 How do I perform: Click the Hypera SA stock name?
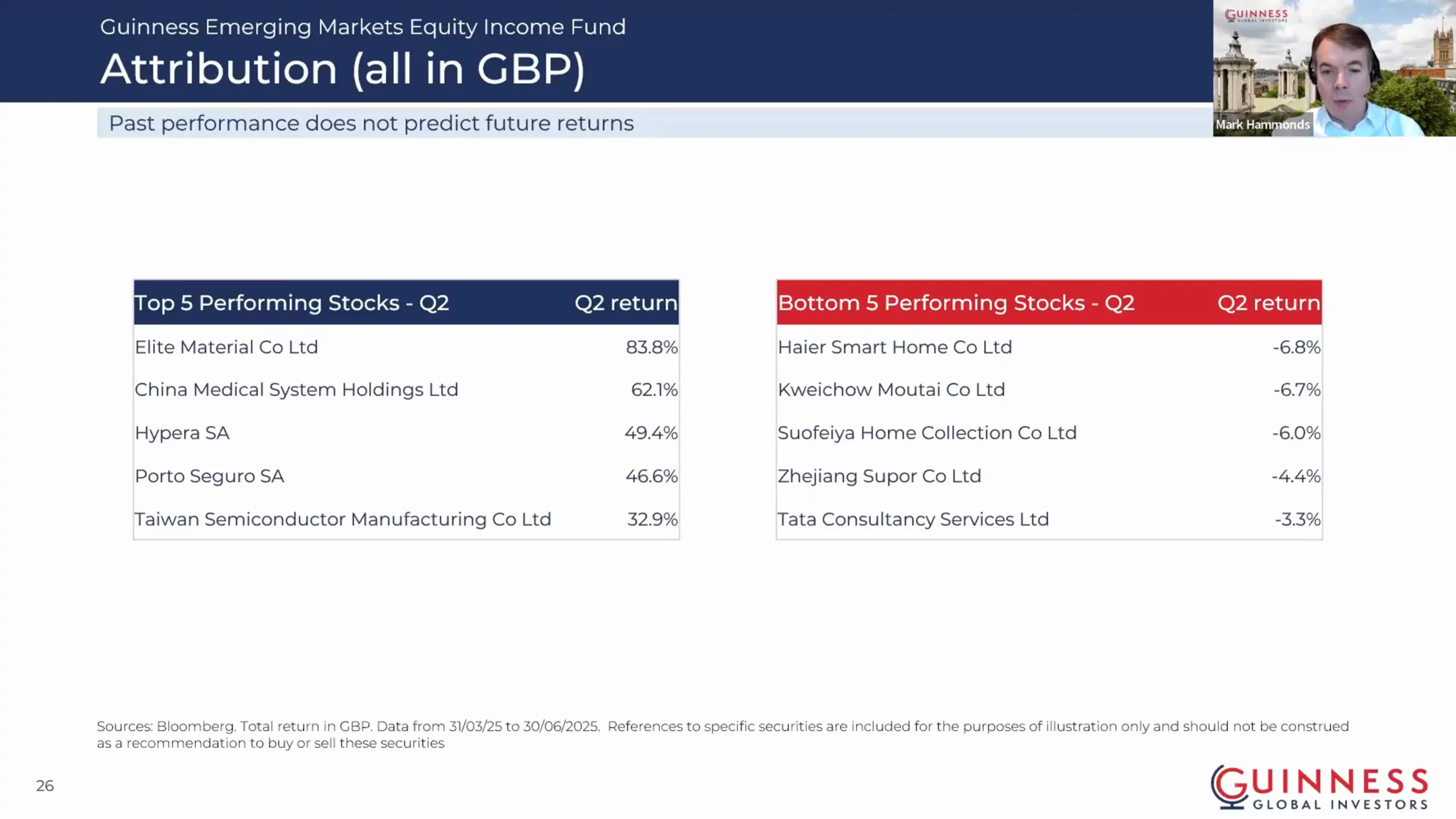click(x=182, y=433)
